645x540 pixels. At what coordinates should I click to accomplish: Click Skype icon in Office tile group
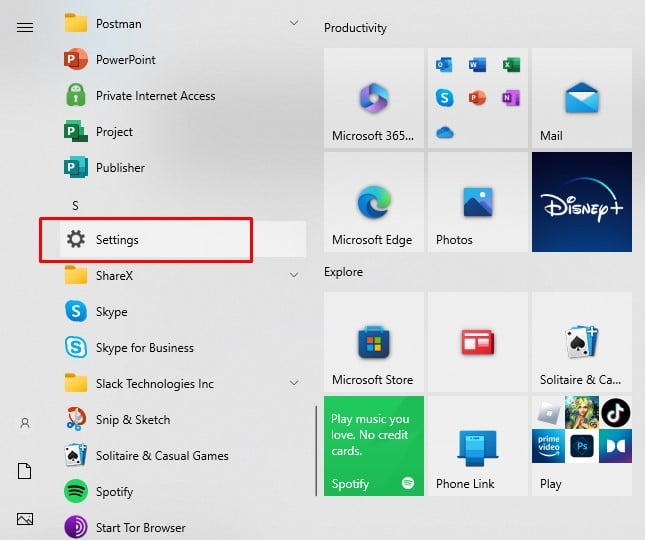pos(444,98)
